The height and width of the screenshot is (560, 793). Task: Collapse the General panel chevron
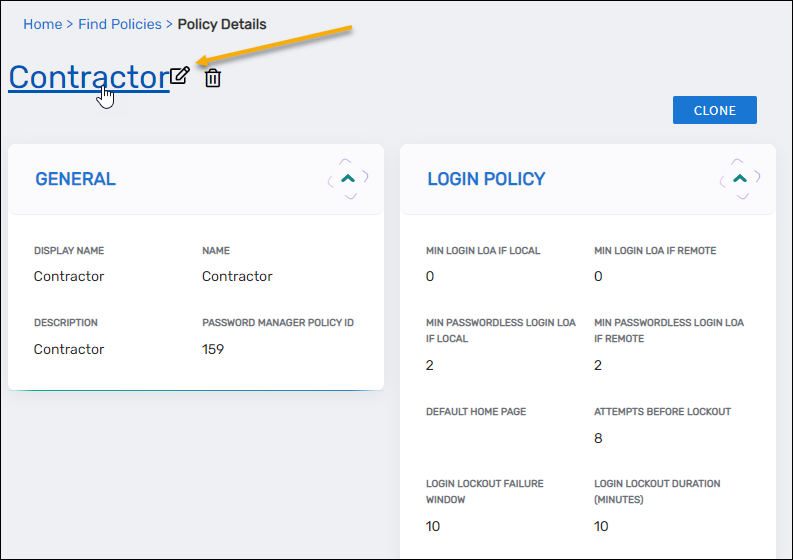pos(348,178)
